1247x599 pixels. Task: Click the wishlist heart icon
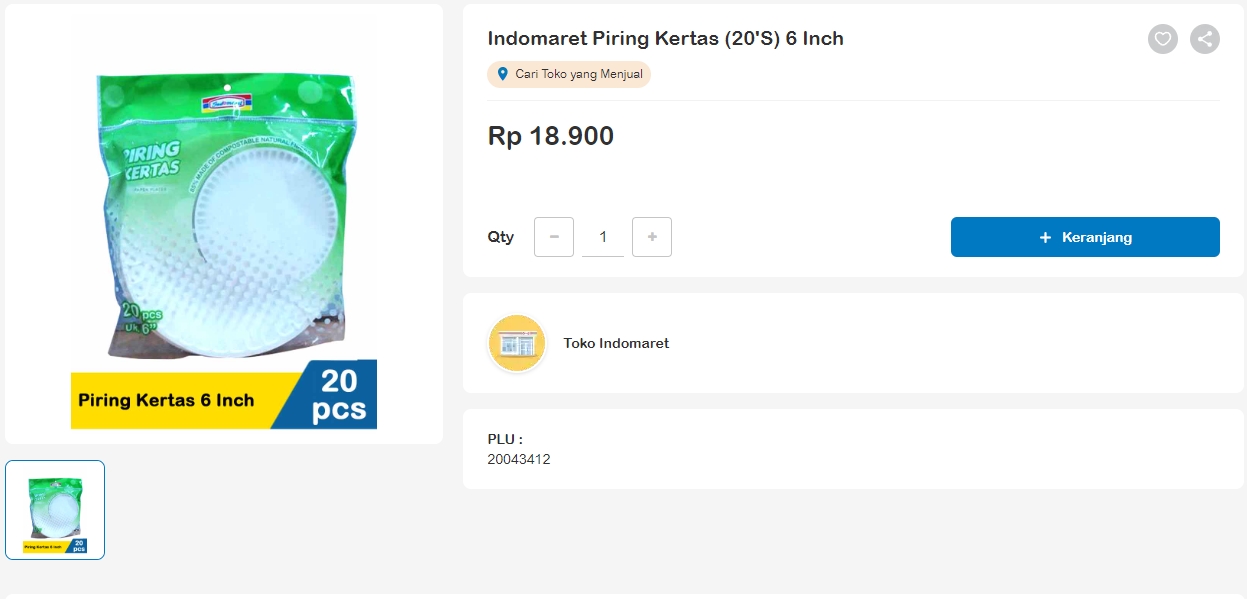coord(1162,39)
